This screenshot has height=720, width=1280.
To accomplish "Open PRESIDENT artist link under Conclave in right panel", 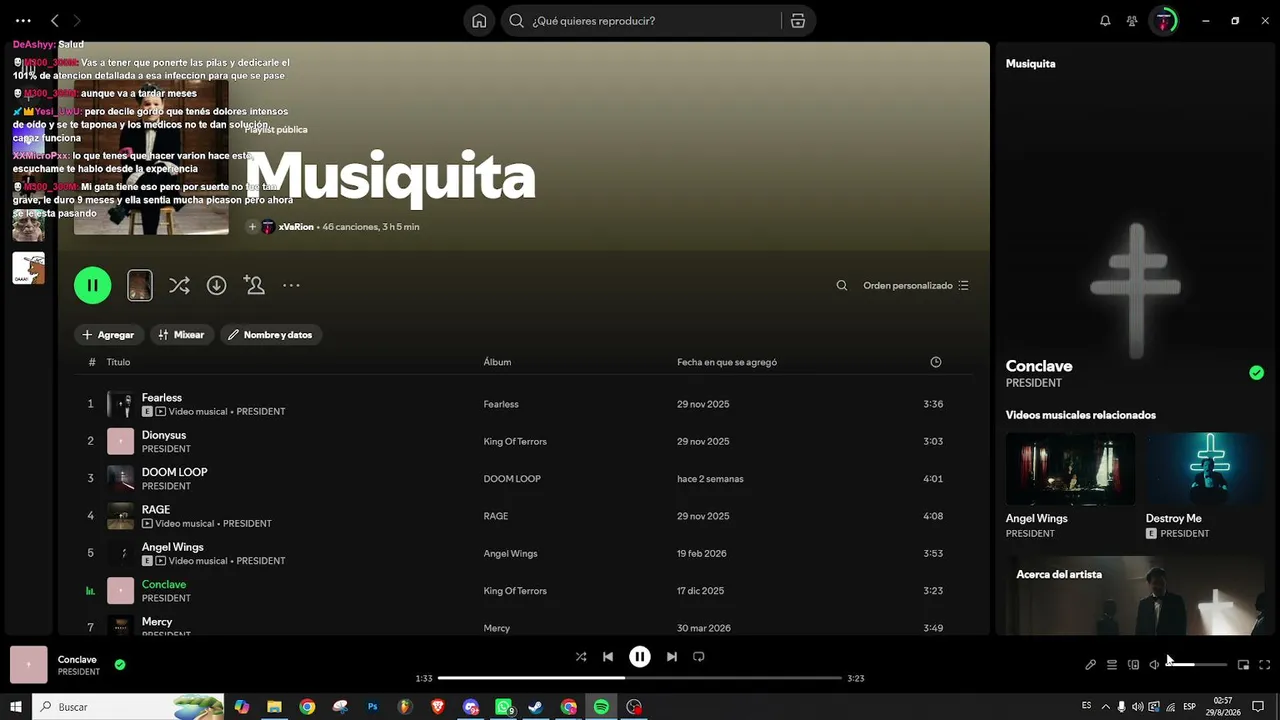I will (x=1034, y=383).
